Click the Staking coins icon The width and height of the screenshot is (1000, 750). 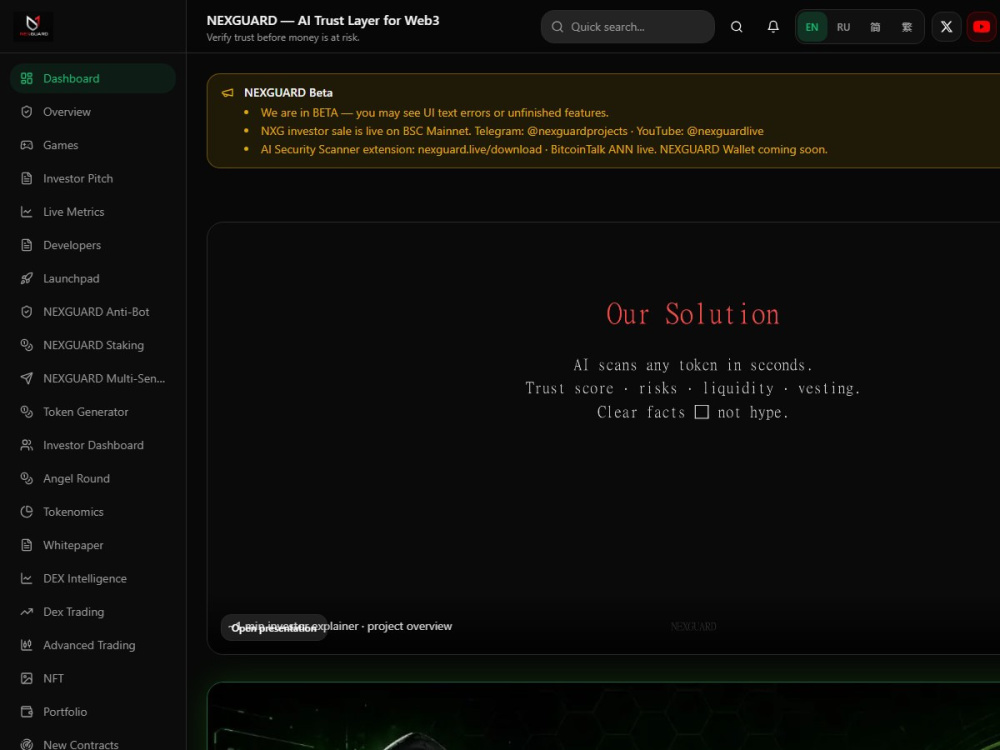26,345
